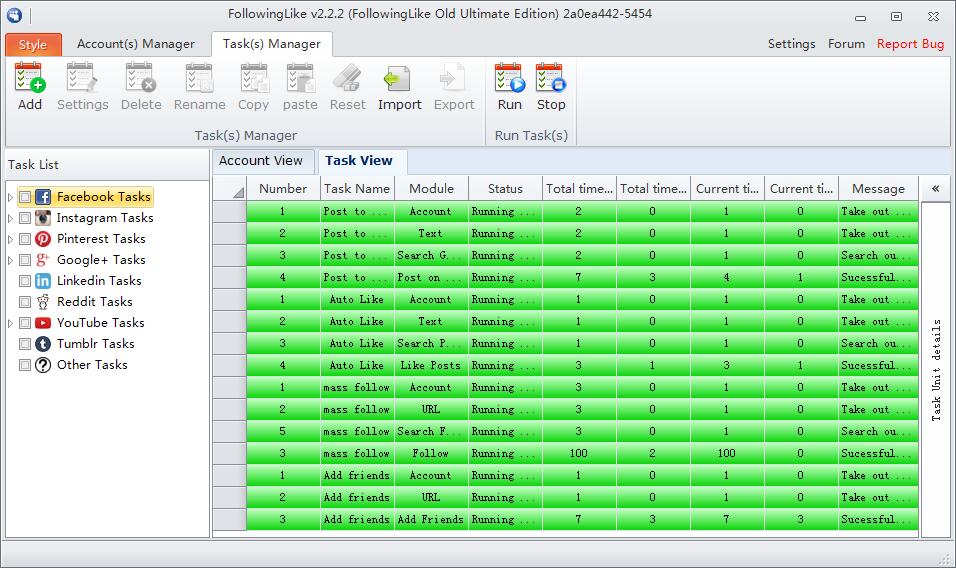Click the Report Bug link
956x568 pixels.
pyautogui.click(x=910, y=44)
